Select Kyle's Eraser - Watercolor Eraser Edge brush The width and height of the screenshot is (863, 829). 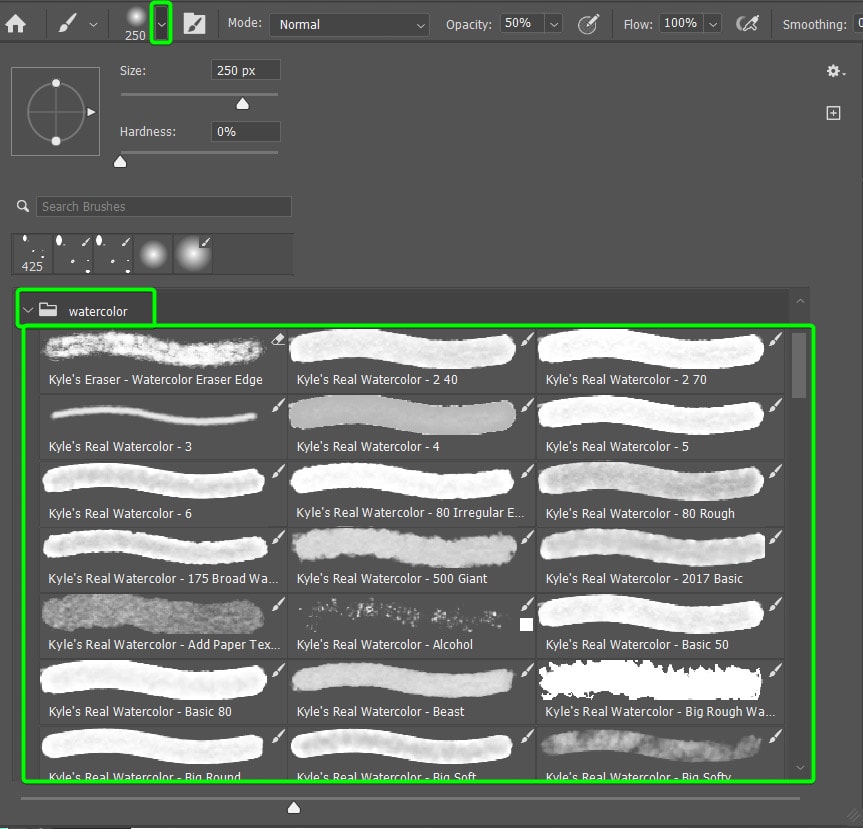pyautogui.click(x=163, y=361)
